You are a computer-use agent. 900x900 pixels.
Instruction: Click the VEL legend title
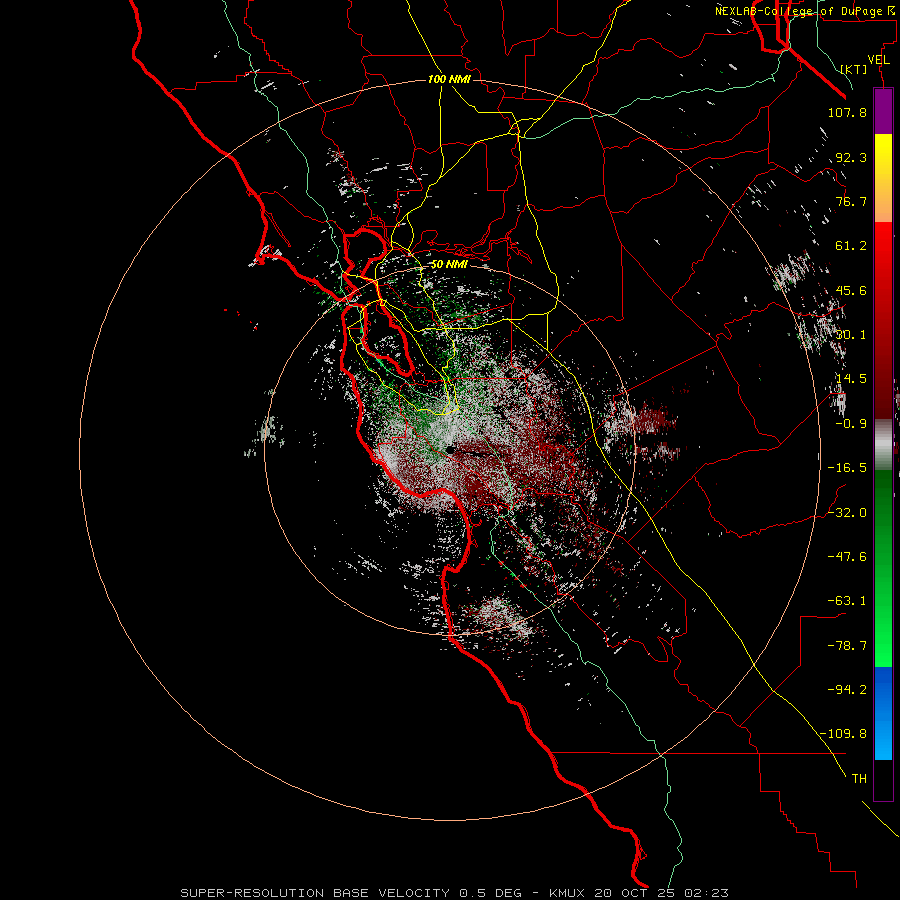click(x=878, y=60)
